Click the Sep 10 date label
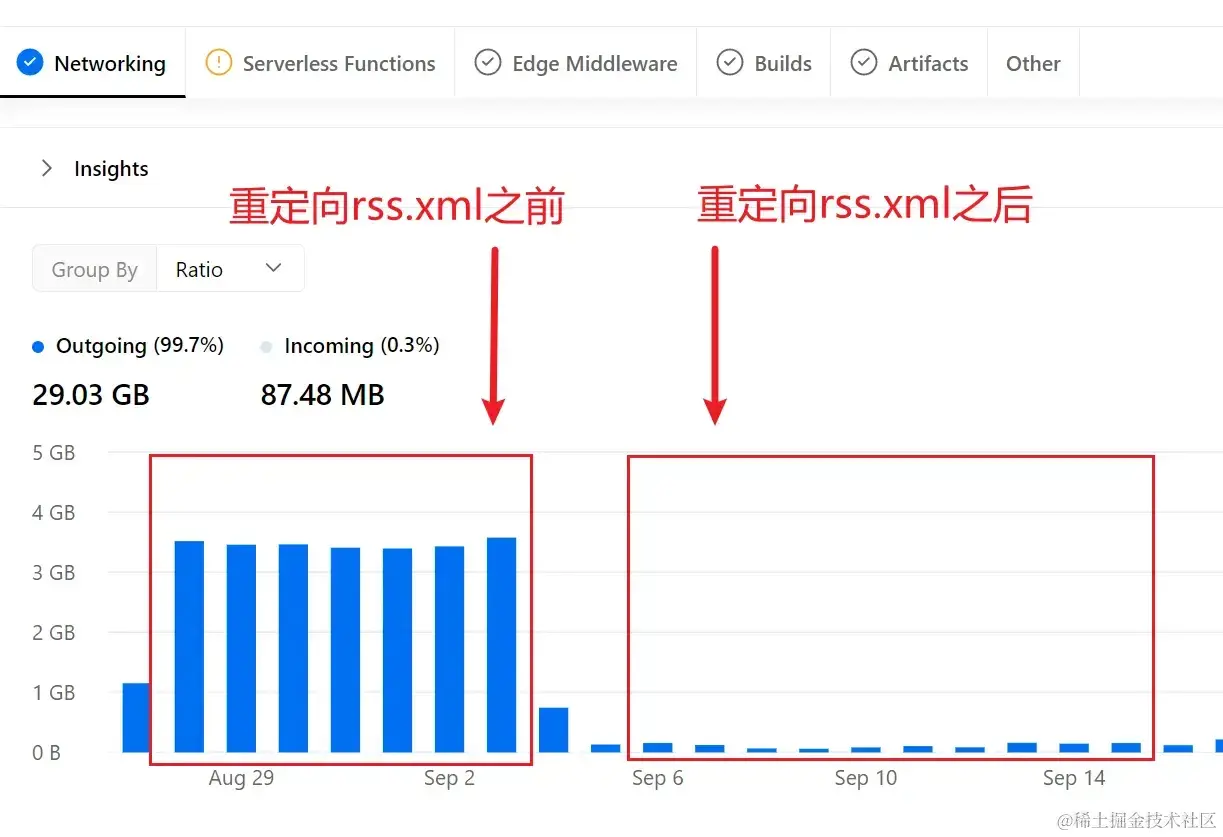 (866, 778)
